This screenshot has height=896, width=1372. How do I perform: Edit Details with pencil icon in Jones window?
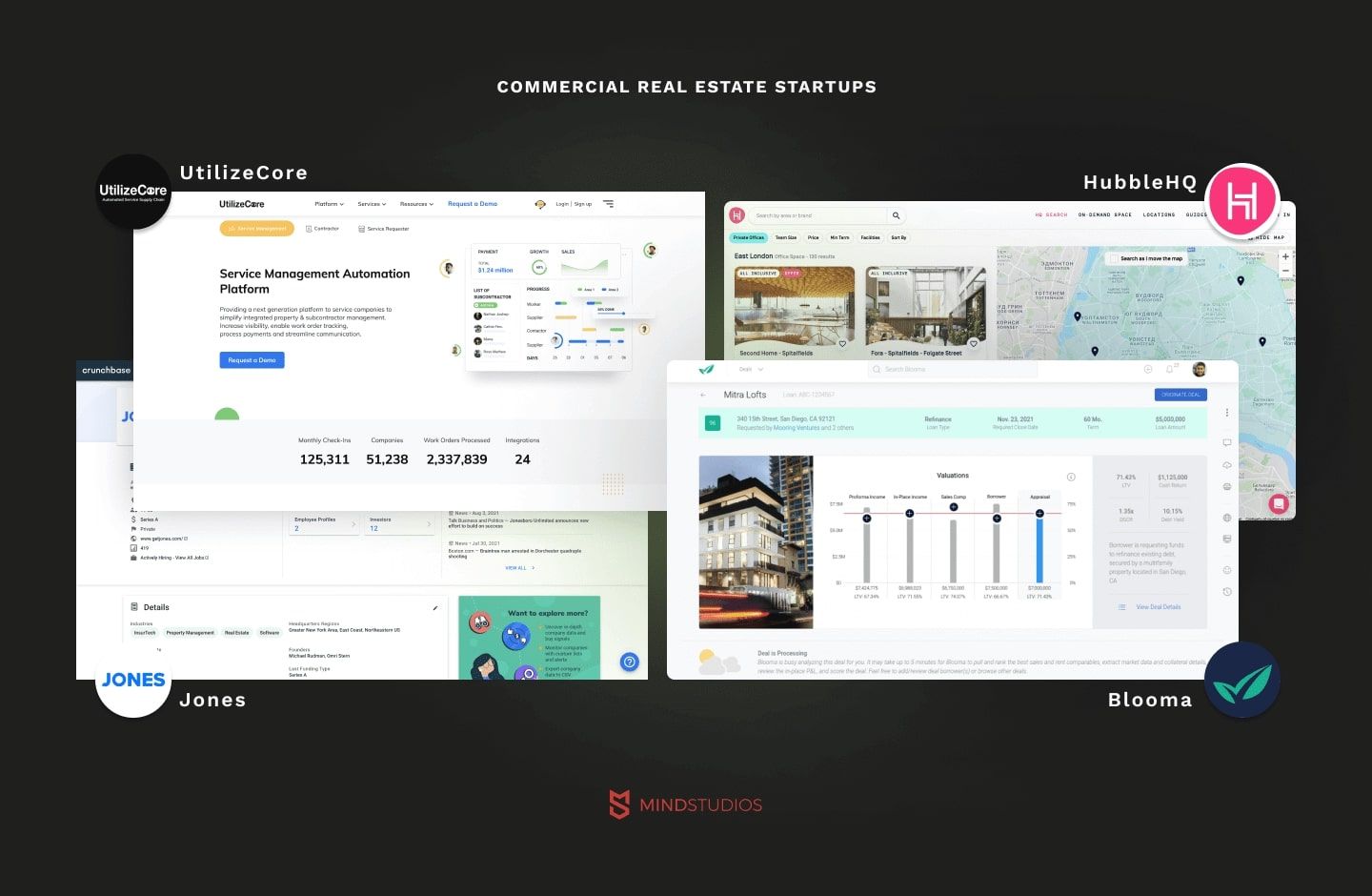[x=435, y=607]
